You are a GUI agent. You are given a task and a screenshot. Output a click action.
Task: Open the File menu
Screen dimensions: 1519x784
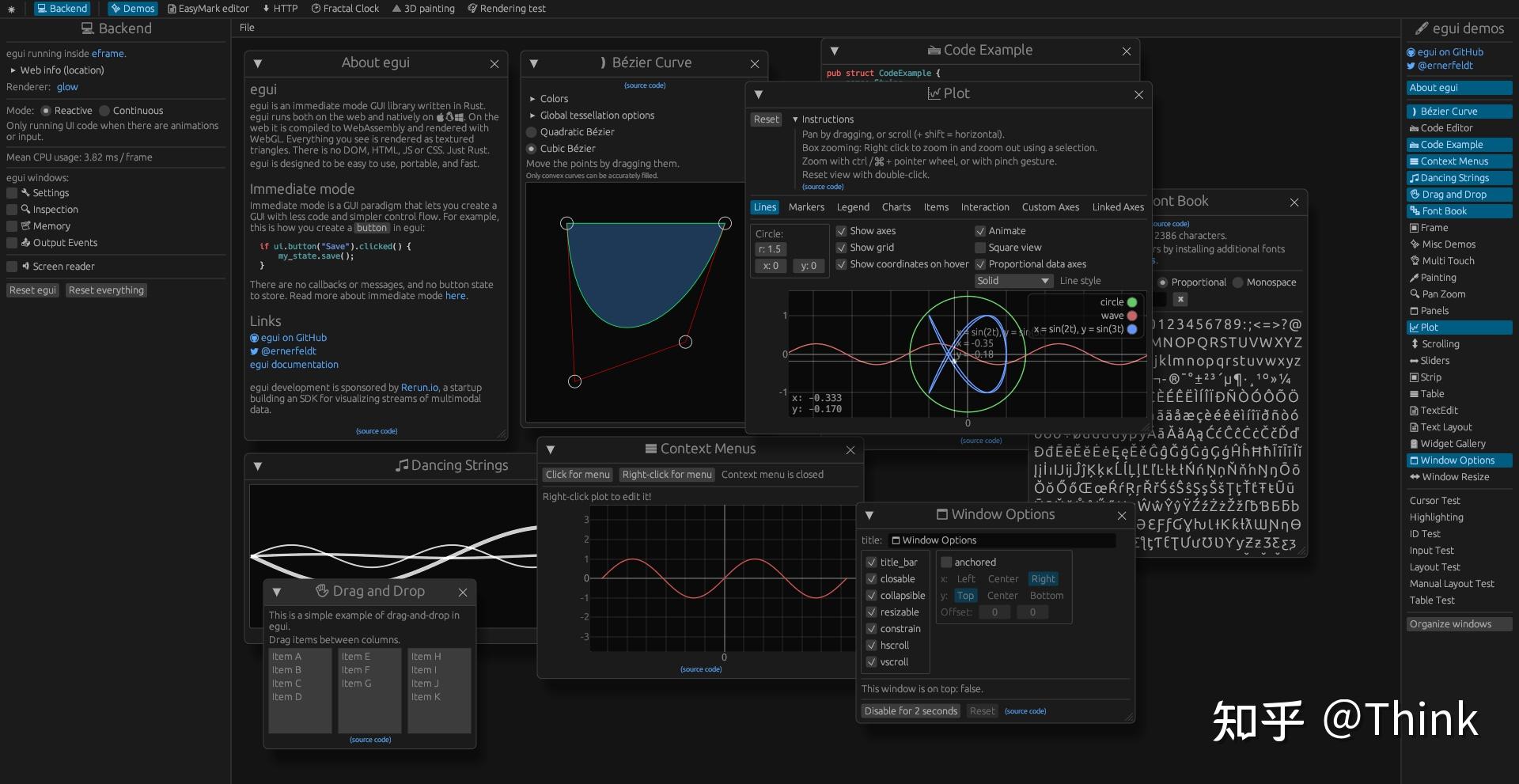coord(246,28)
